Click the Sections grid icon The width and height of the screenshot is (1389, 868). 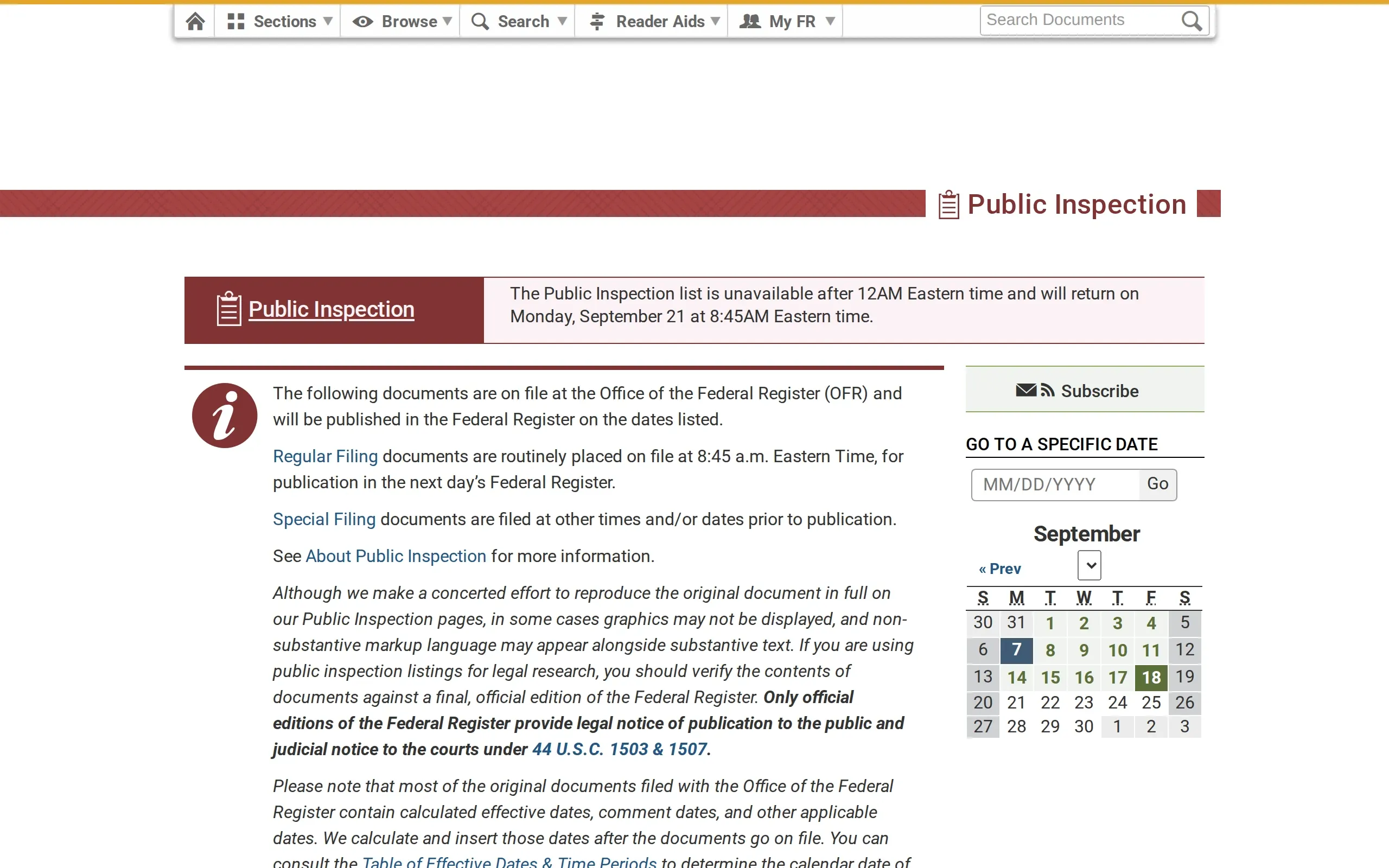click(236, 21)
